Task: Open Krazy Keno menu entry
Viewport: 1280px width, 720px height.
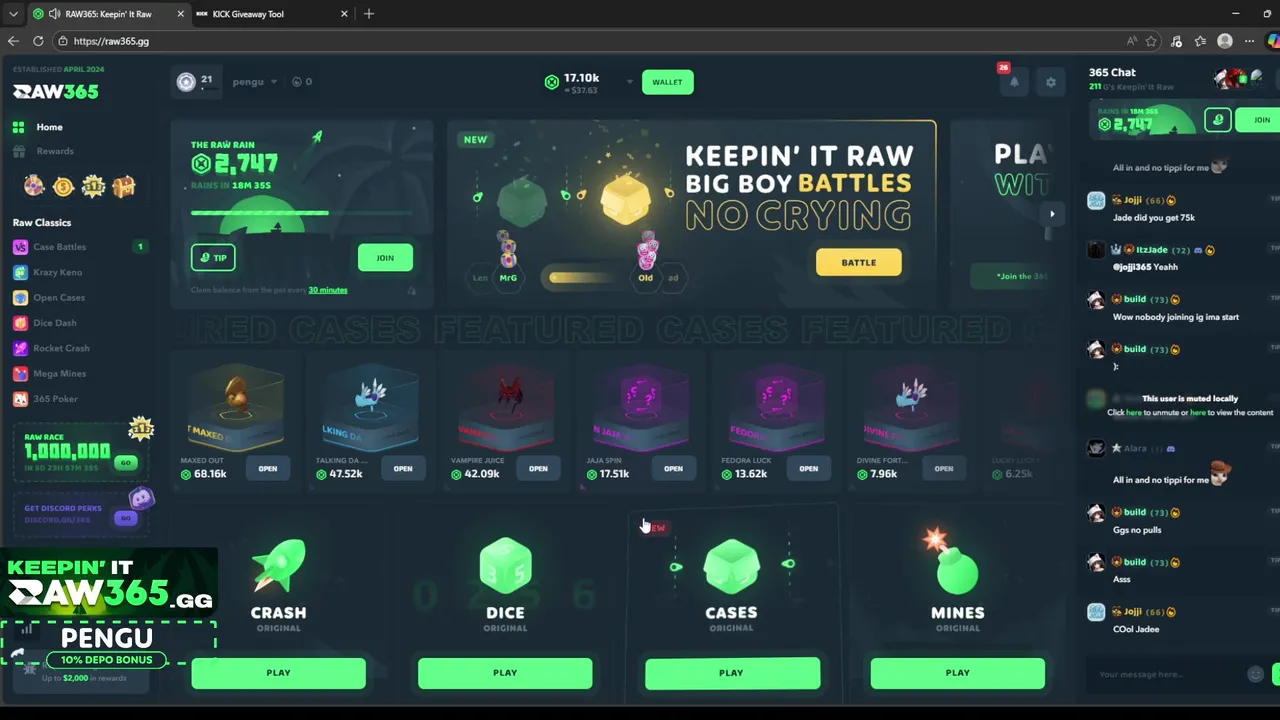Action: pos(58,272)
